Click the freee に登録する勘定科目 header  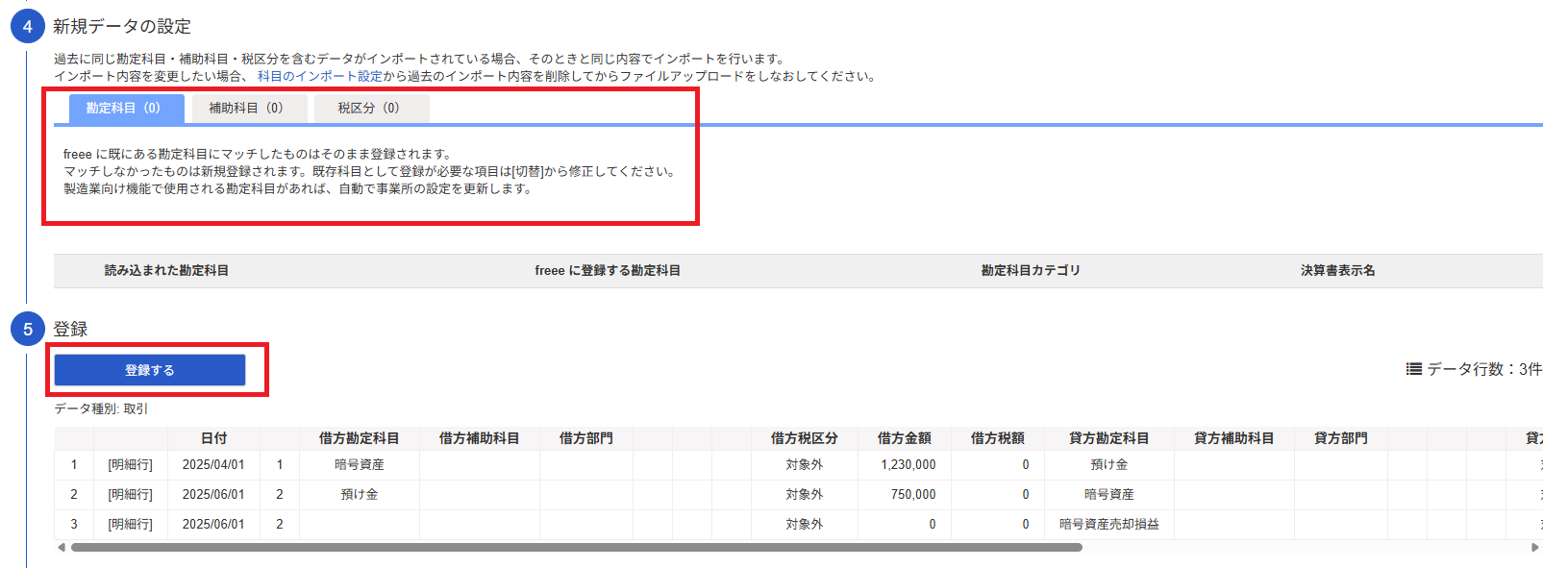(608, 271)
